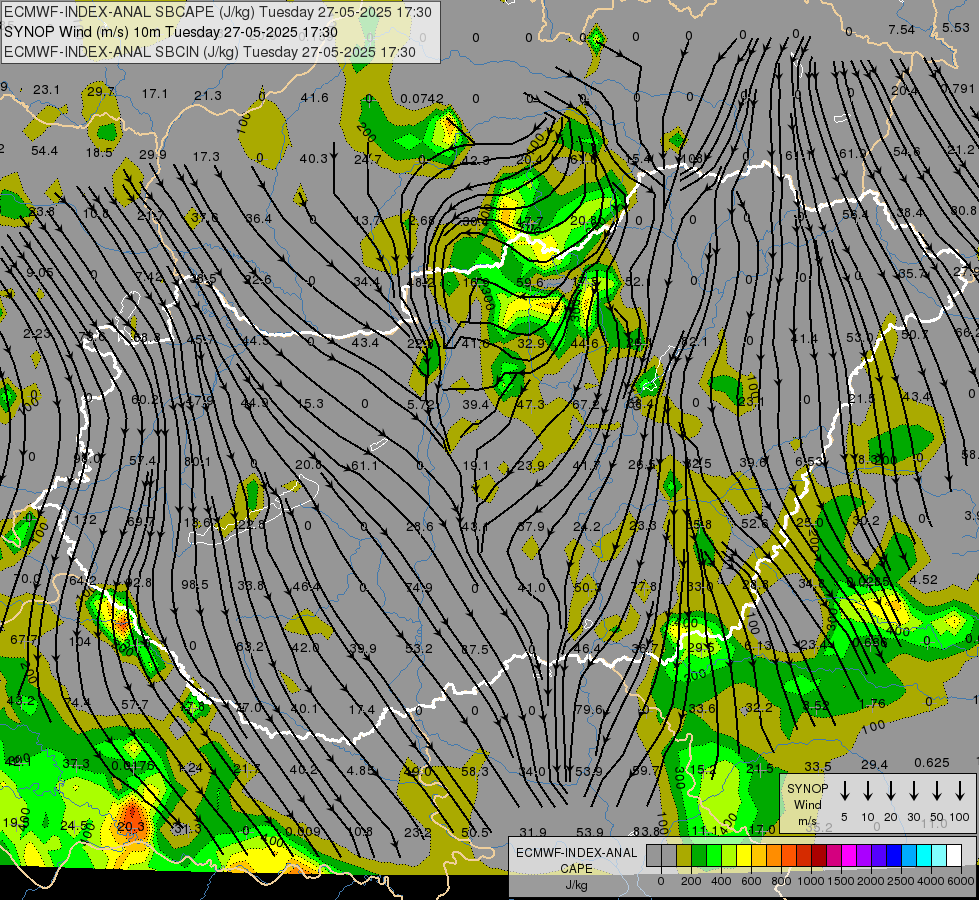
Task: Click the map value 2.23
Action: 37,334
